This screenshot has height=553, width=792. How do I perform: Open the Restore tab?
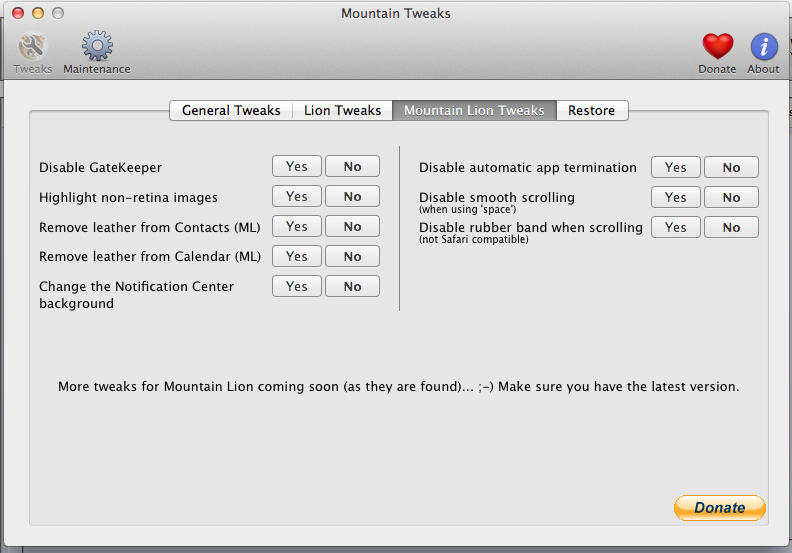(x=592, y=110)
